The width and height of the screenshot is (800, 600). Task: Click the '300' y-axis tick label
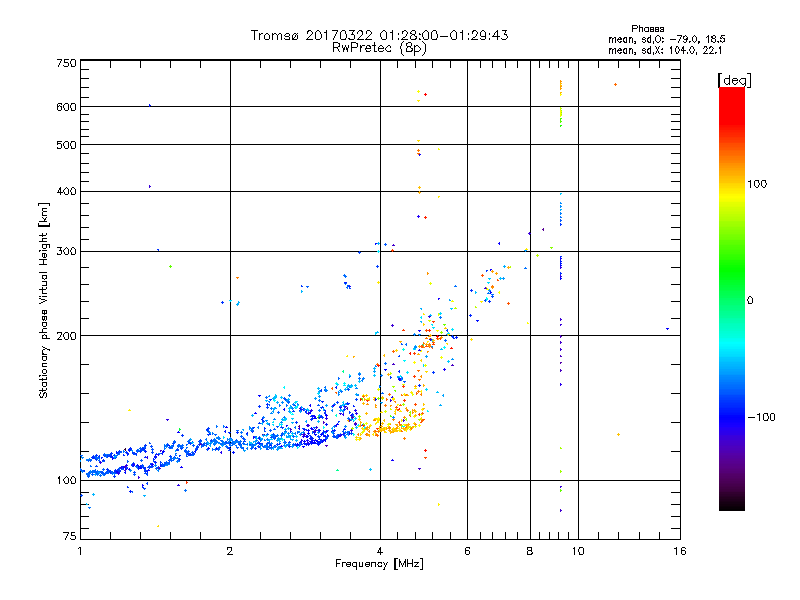pos(66,251)
